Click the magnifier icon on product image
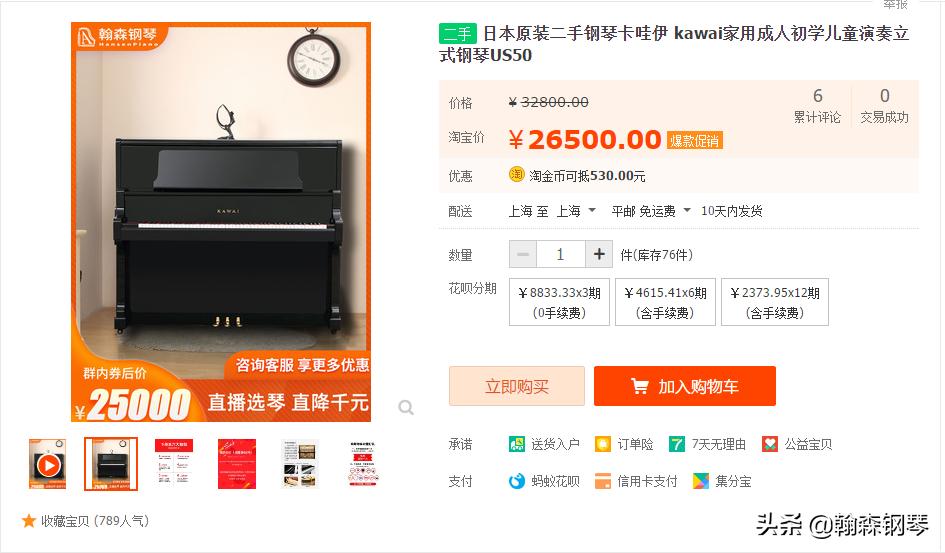The width and height of the screenshot is (945, 553). [x=406, y=408]
